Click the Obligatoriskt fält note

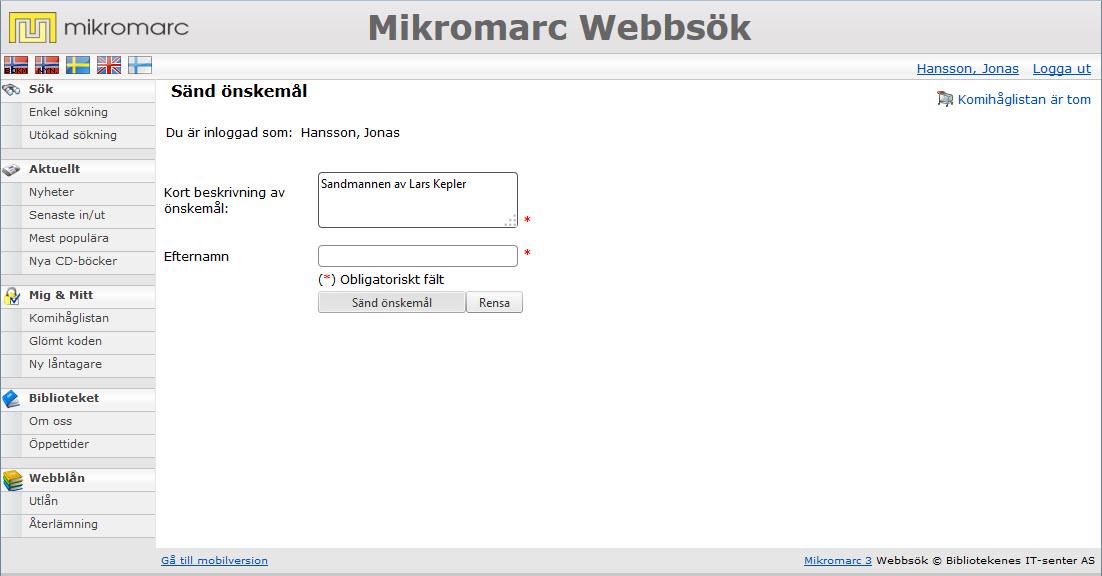pyautogui.click(x=381, y=280)
